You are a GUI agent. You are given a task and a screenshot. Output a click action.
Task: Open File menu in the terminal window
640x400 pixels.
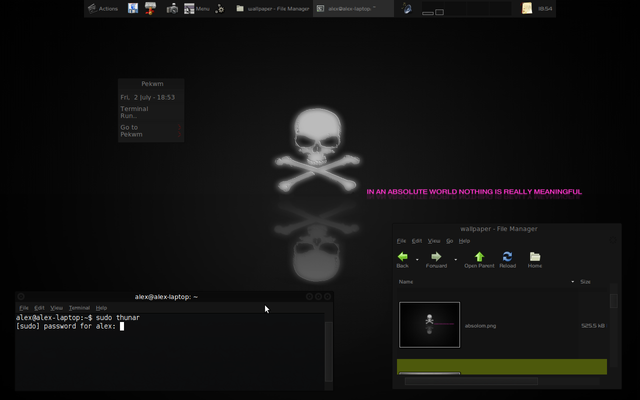[x=24, y=308]
